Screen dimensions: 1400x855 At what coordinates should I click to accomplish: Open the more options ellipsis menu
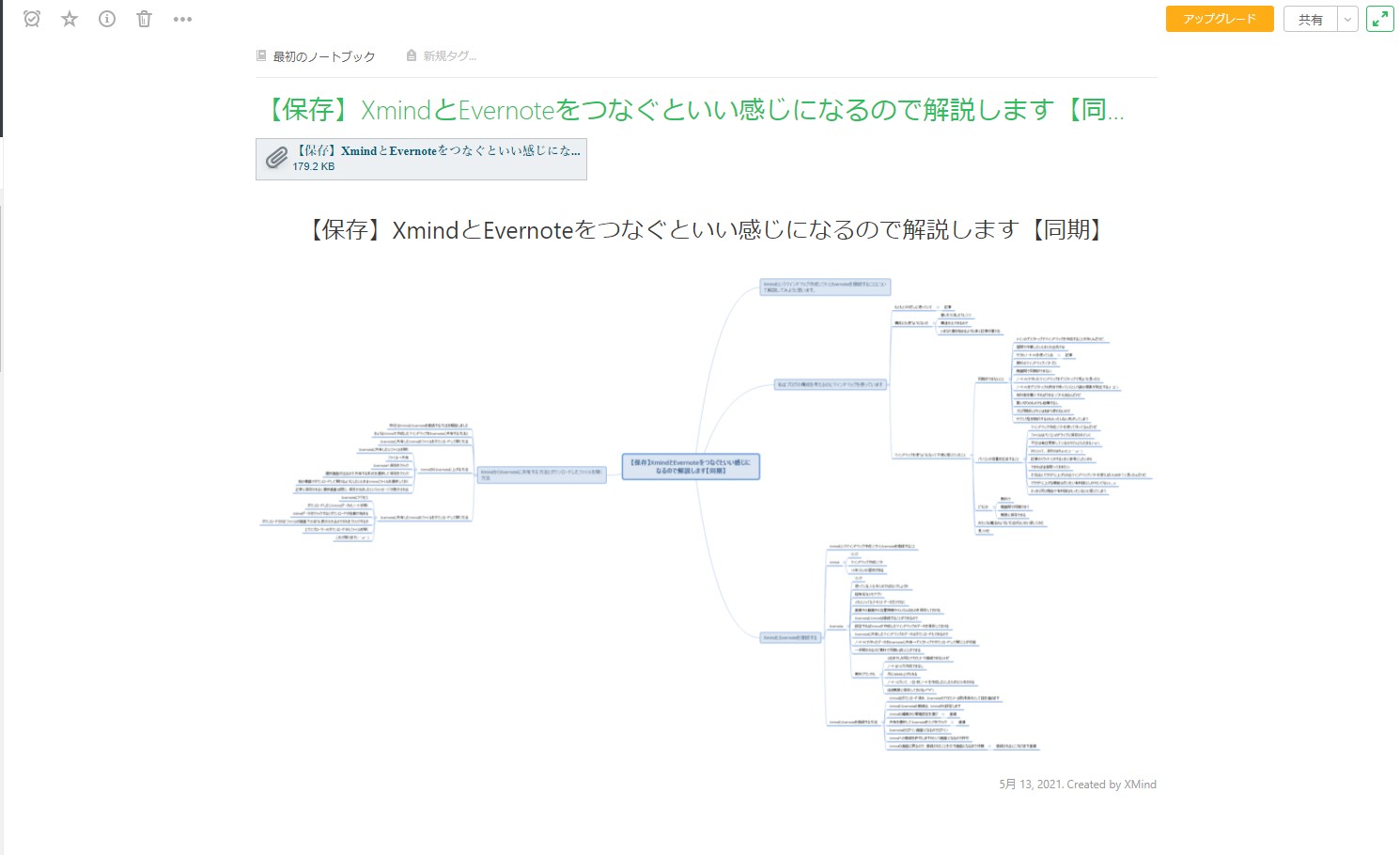[x=182, y=19]
